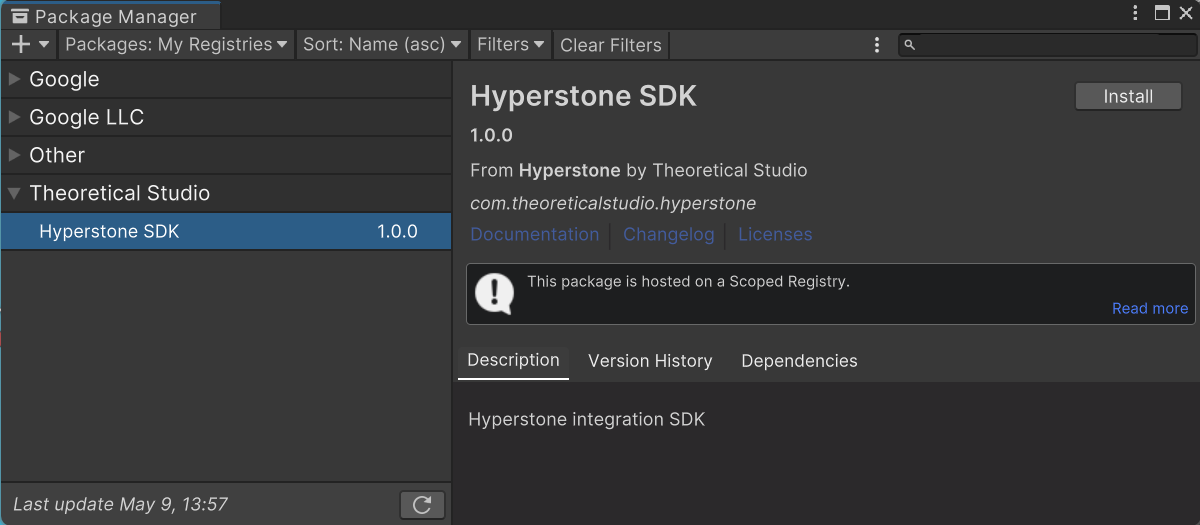Switch to the Description tab
Viewport: 1200px width, 525px height.
(513, 360)
